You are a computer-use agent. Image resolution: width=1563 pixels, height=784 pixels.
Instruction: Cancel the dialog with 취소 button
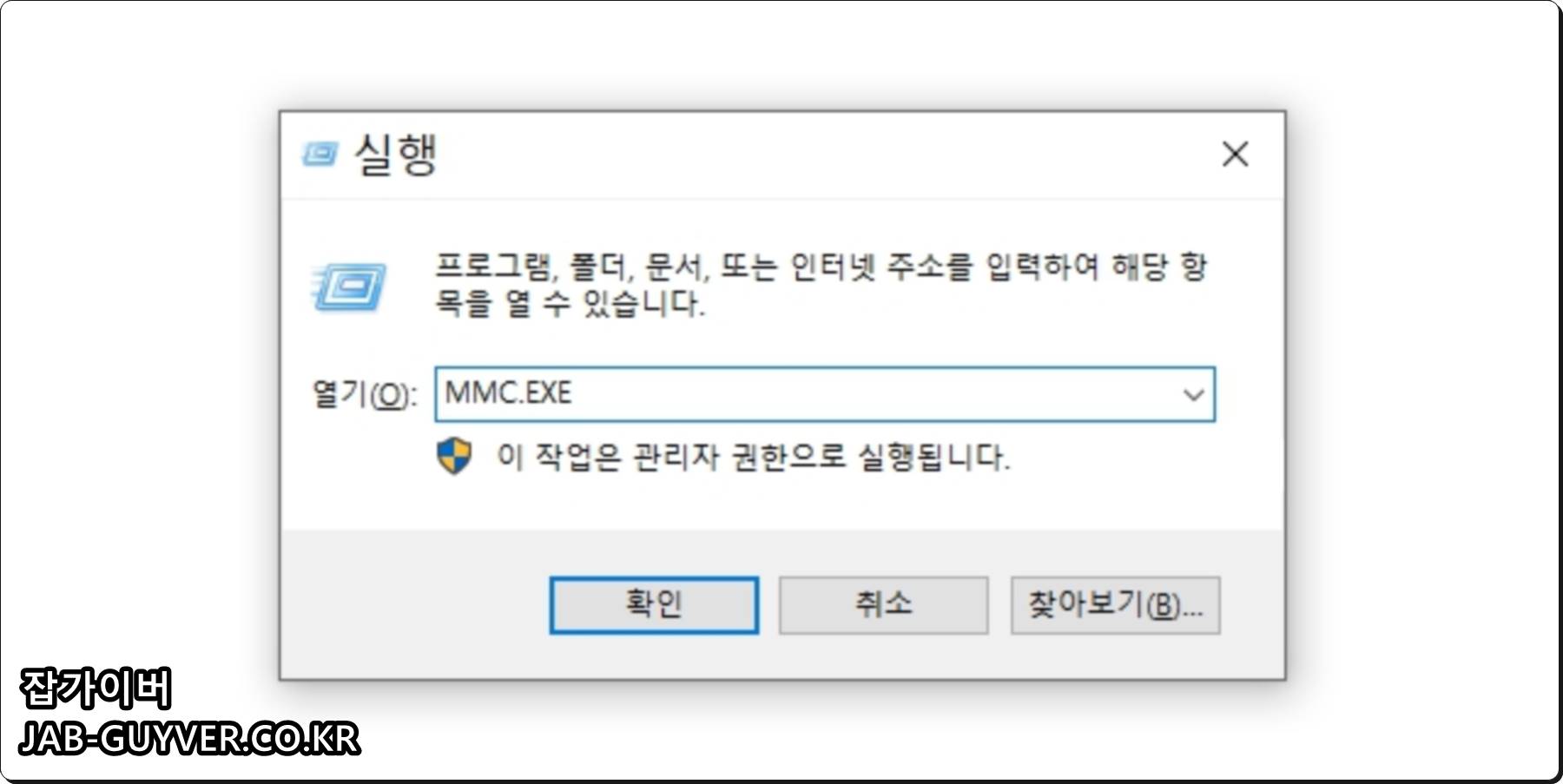883,605
